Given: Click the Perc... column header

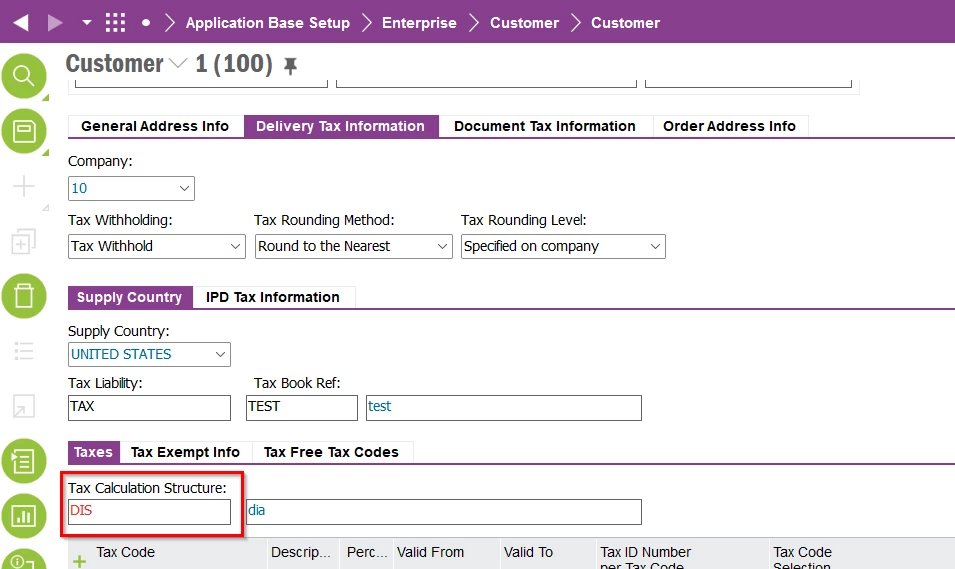Looking at the screenshot, I should 367,552.
